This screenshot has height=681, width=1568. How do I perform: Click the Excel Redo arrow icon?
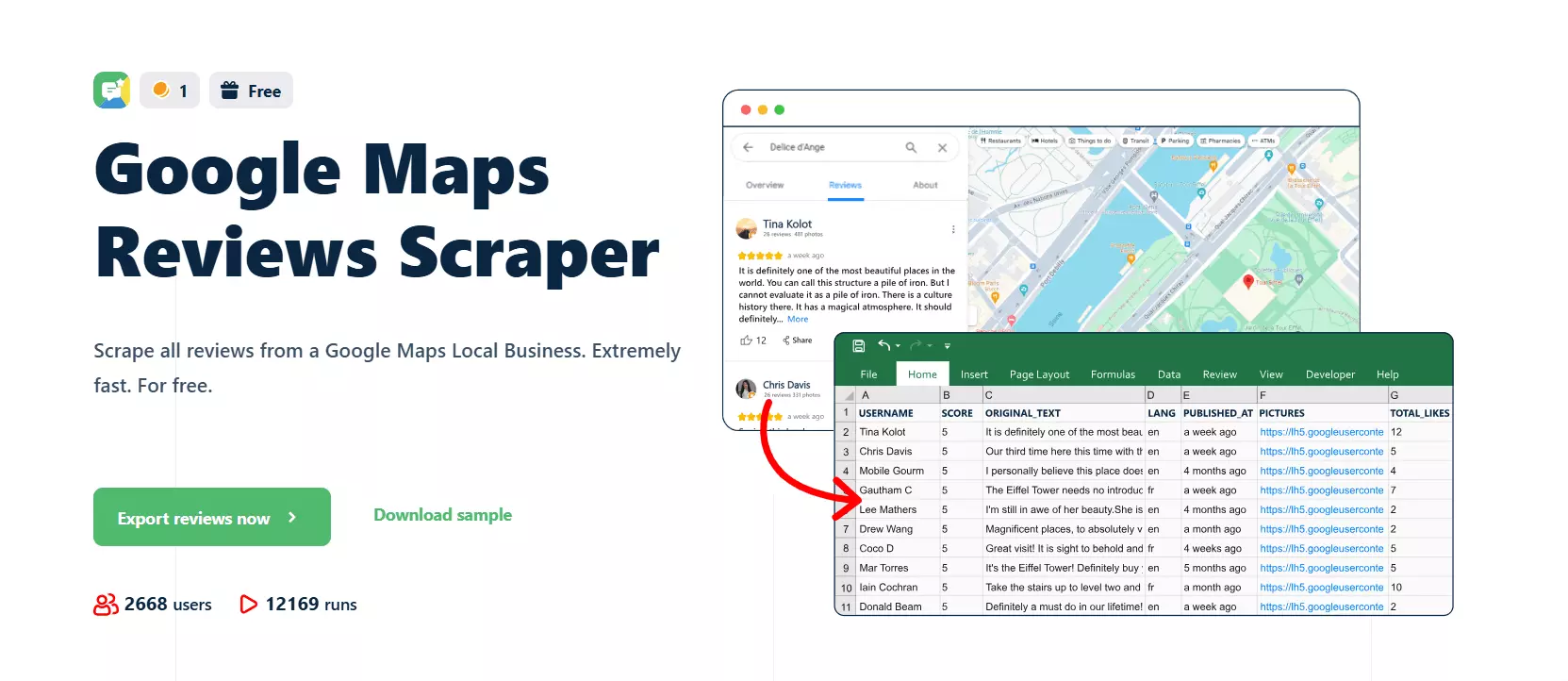916,345
